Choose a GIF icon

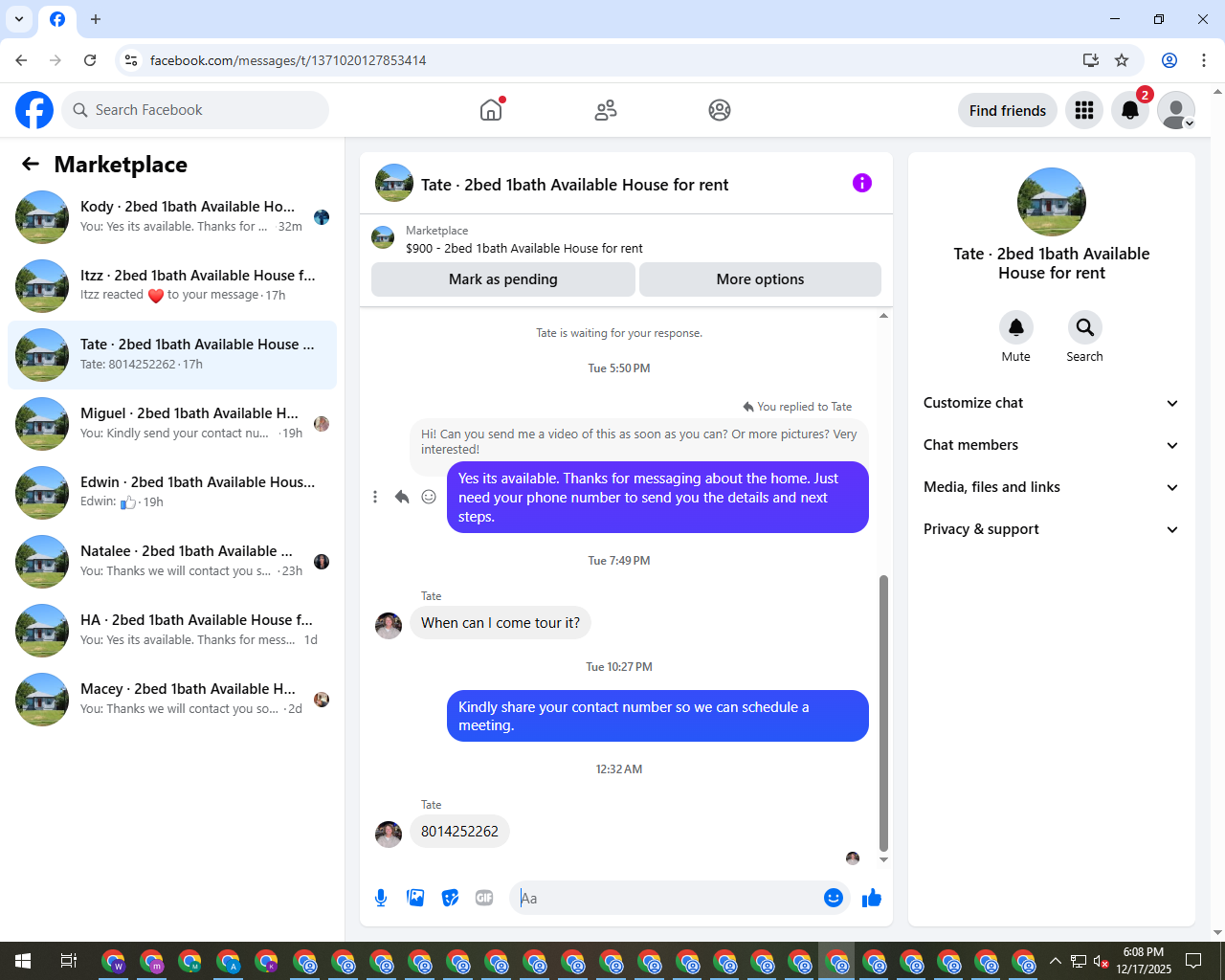coord(484,898)
